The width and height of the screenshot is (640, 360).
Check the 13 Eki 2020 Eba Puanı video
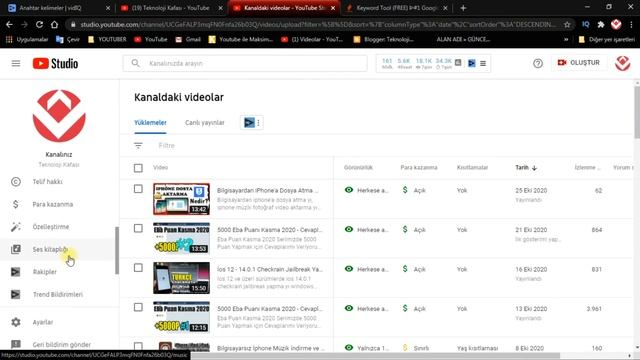click(x=138, y=307)
